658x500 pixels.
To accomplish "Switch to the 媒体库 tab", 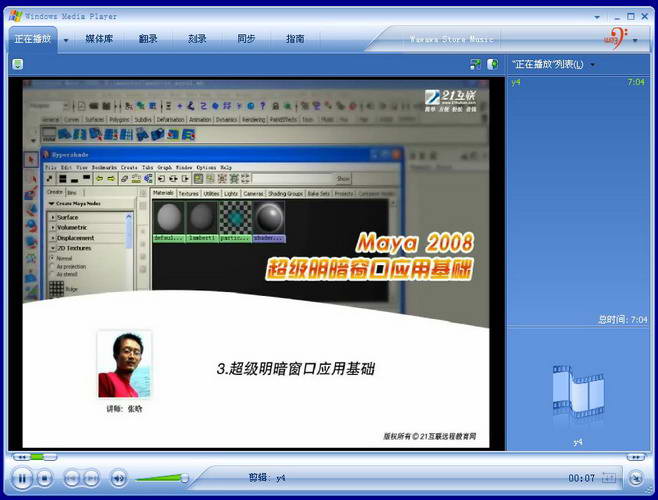I will [x=99, y=39].
